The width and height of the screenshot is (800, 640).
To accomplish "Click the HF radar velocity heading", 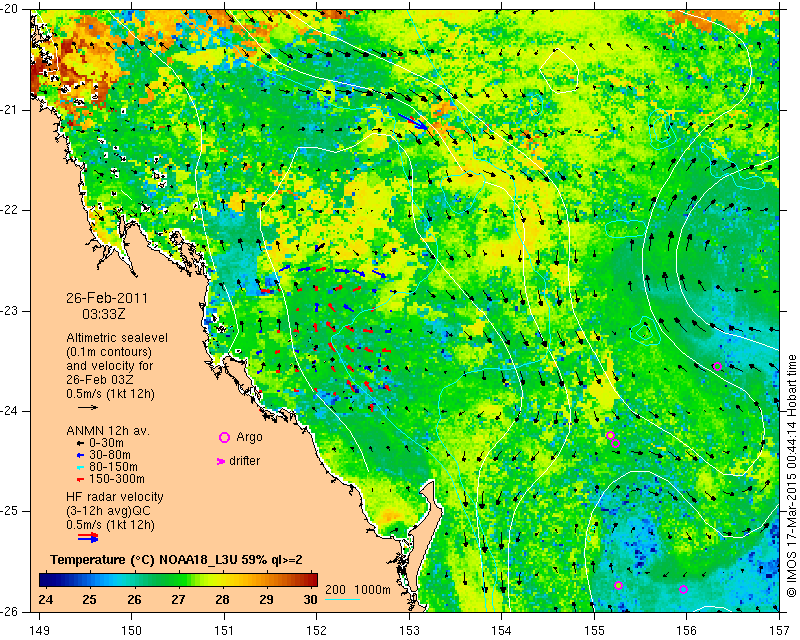I will click(115, 497).
